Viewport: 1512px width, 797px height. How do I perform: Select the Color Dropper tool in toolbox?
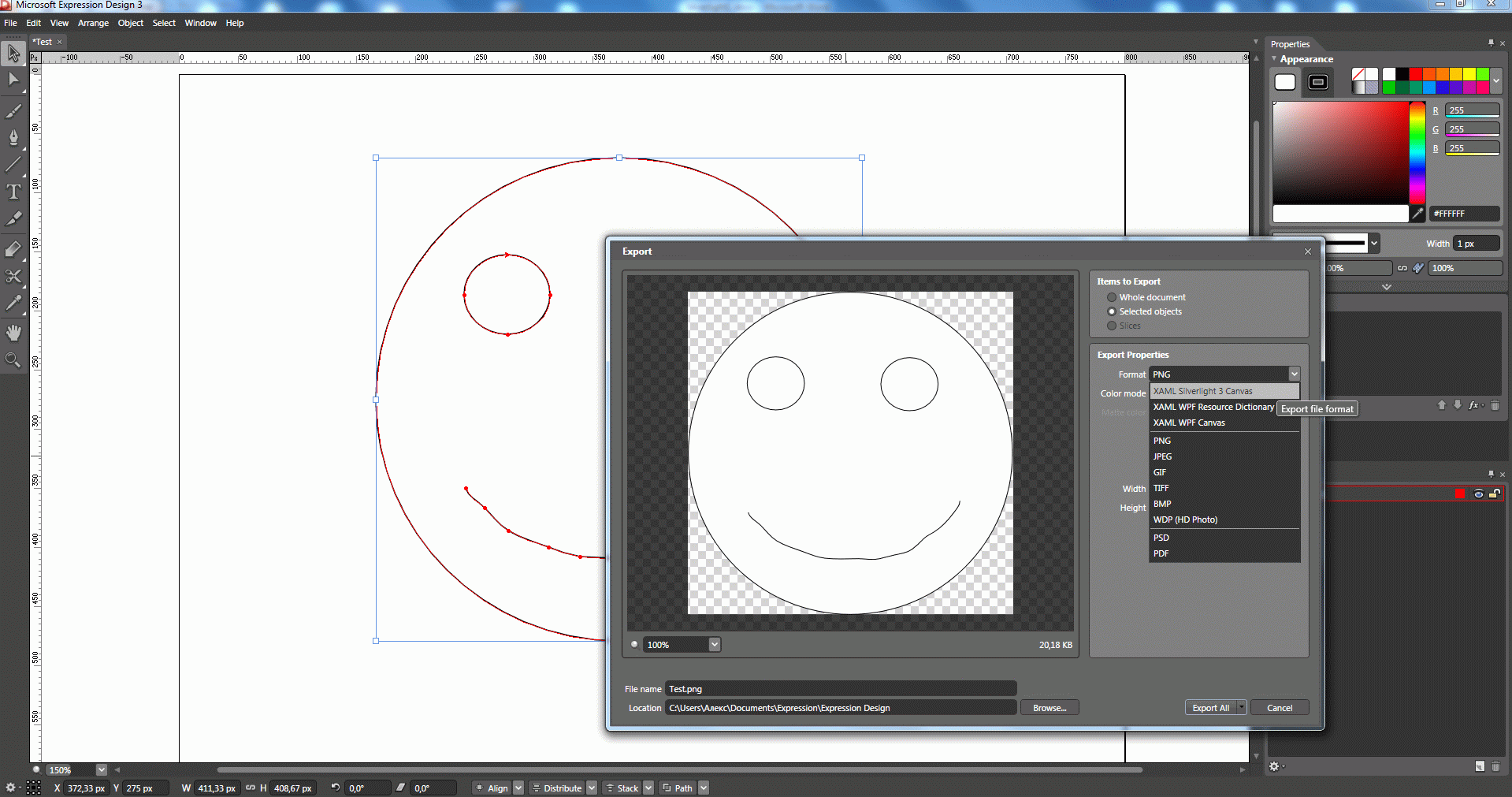coord(13,304)
